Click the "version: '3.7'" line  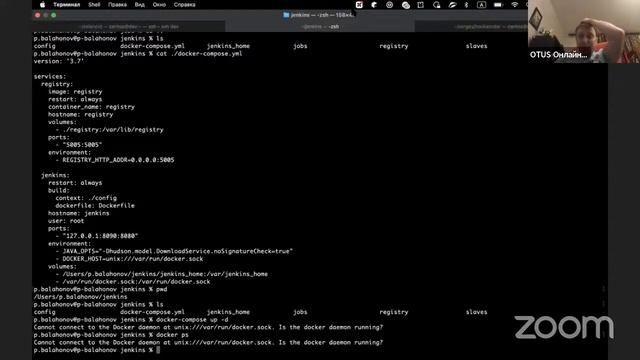(59, 61)
